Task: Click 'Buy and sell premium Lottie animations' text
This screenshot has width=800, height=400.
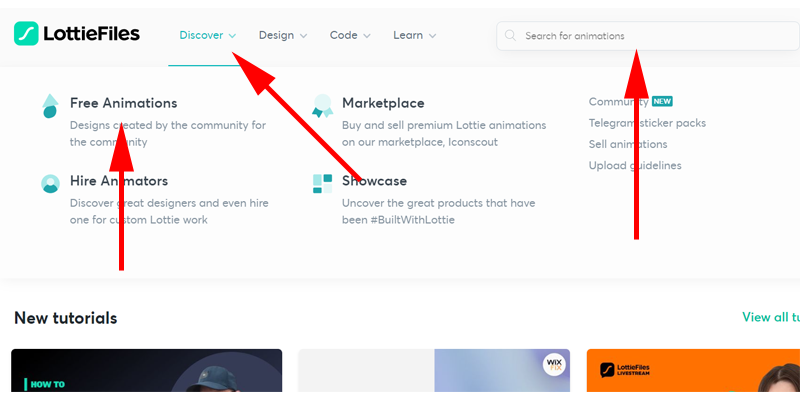Action: [444, 134]
